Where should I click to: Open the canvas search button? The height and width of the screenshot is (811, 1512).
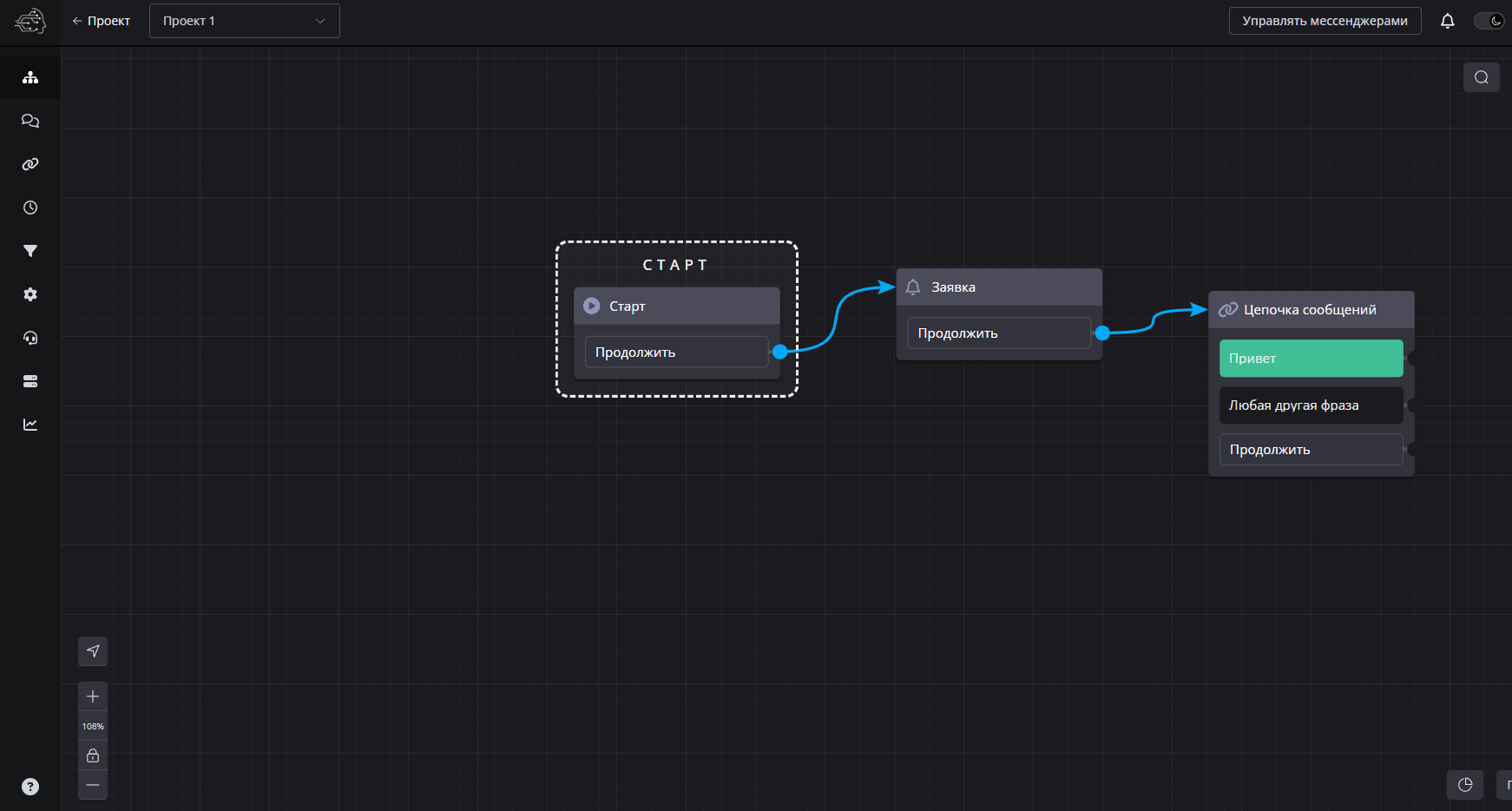click(1481, 77)
